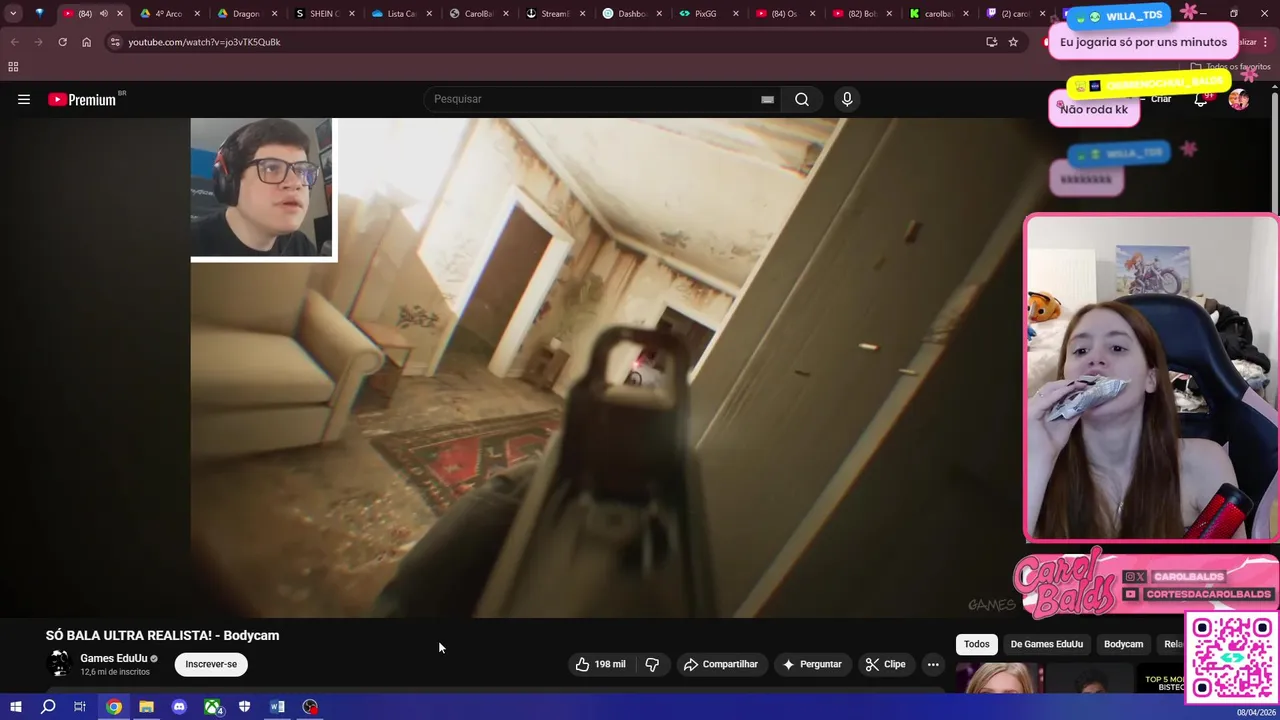Screen dimensions: 1280x720
Task: Open Windows taskbar search
Action: 48,707
